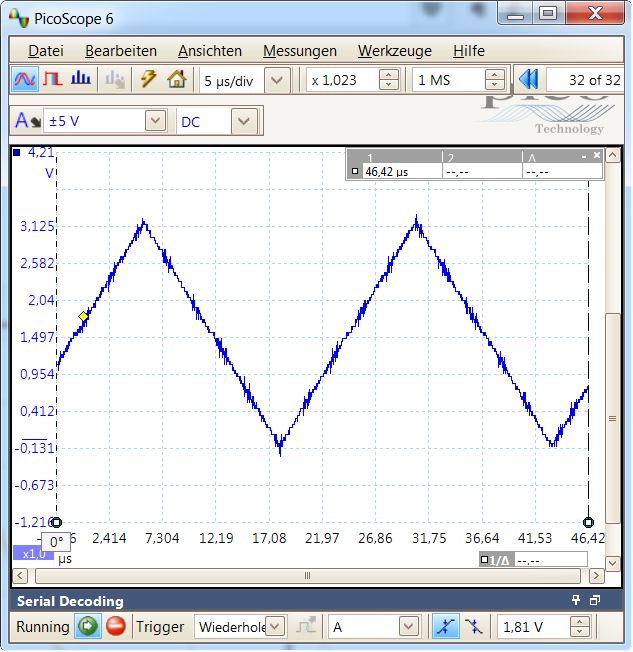Switch to Scope mode icon
633x652 pixels.
[26, 79]
